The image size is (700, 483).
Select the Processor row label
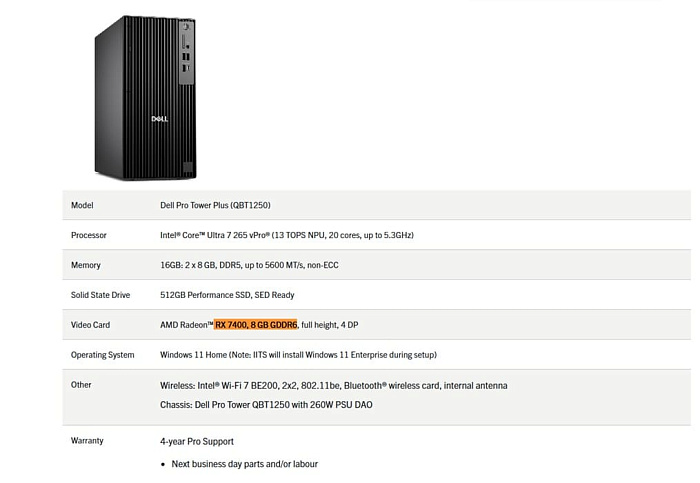pyautogui.click(x=89, y=235)
